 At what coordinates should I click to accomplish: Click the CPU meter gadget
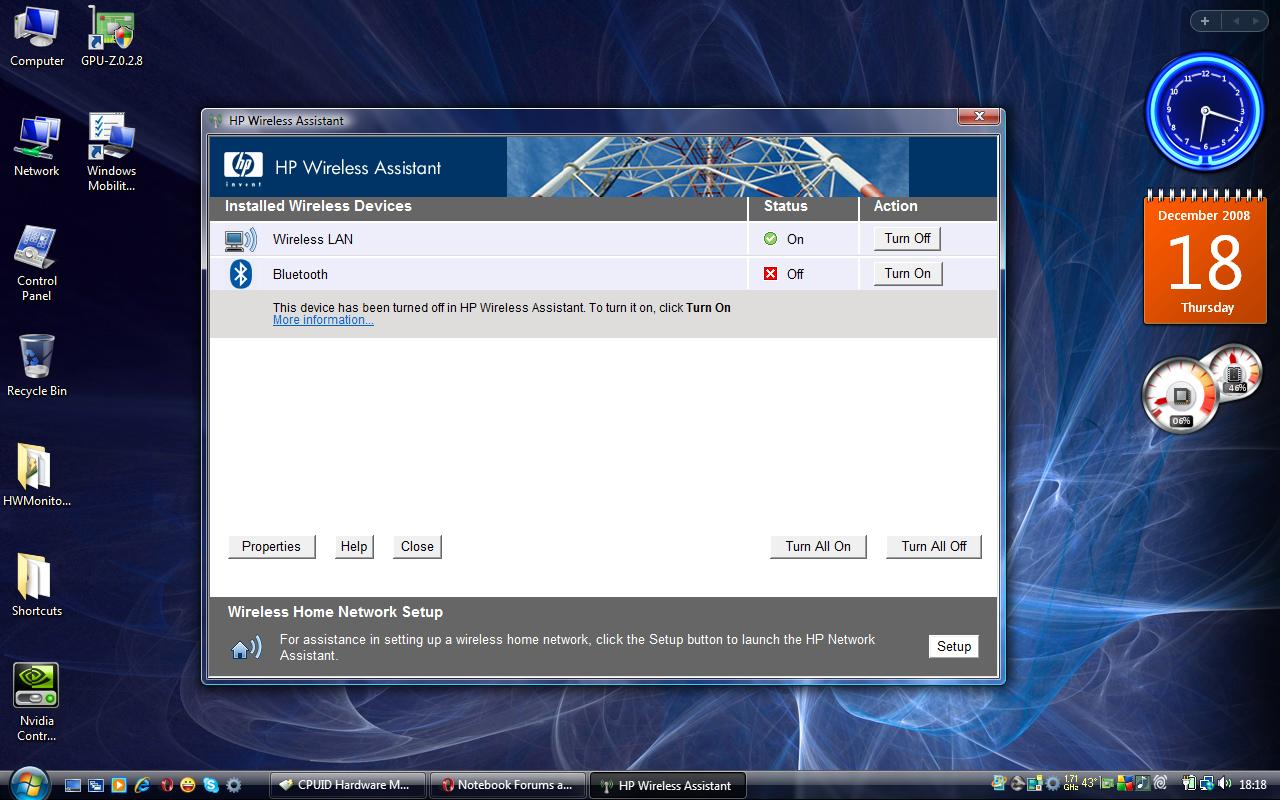1180,397
